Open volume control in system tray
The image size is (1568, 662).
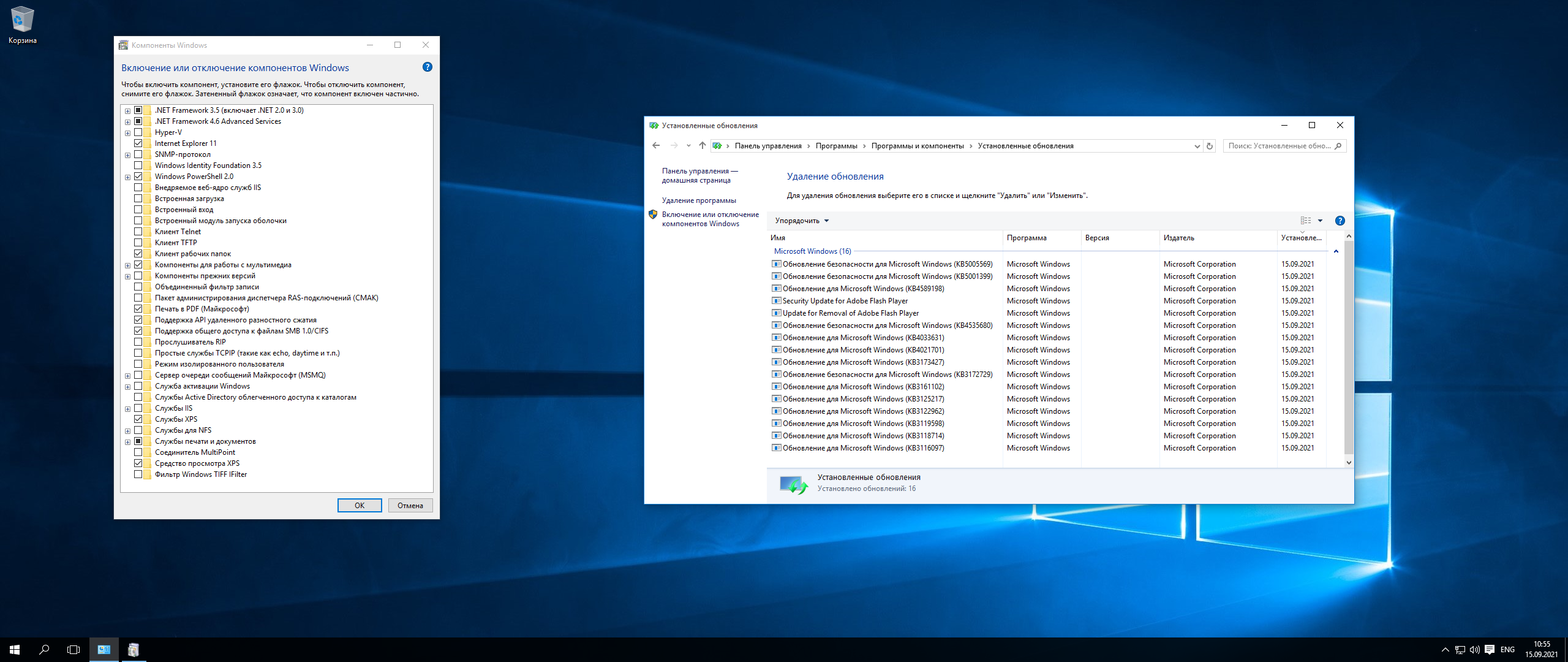pos(1475,650)
